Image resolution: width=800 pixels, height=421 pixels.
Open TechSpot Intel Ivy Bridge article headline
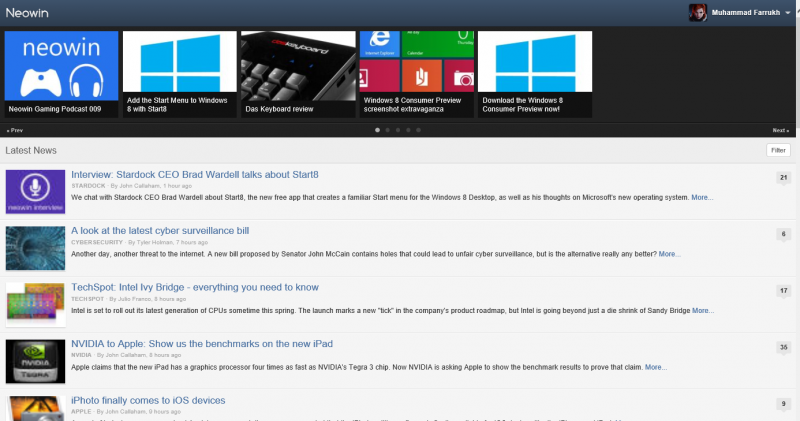195,287
